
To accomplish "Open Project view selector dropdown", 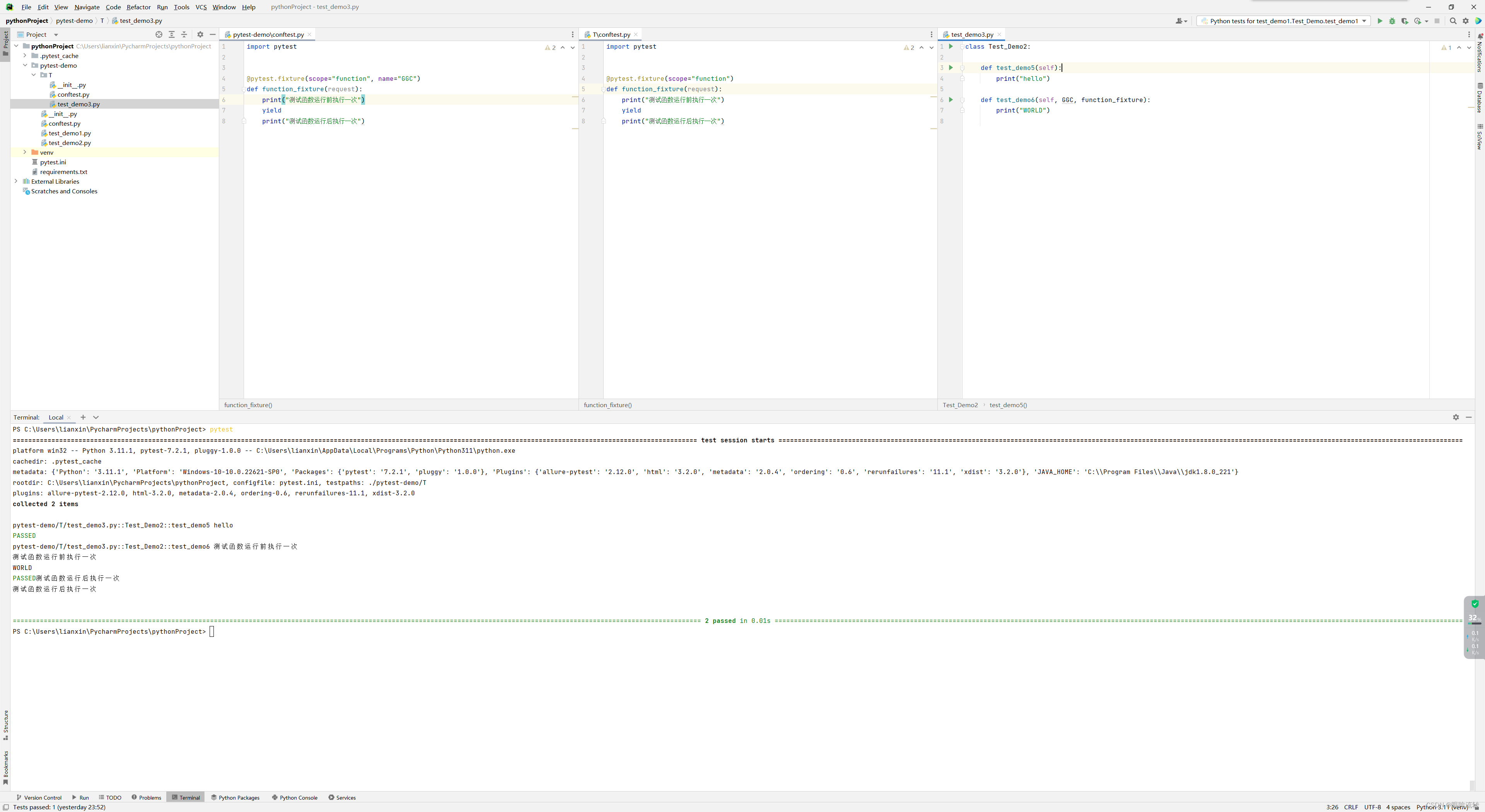I will coord(56,34).
